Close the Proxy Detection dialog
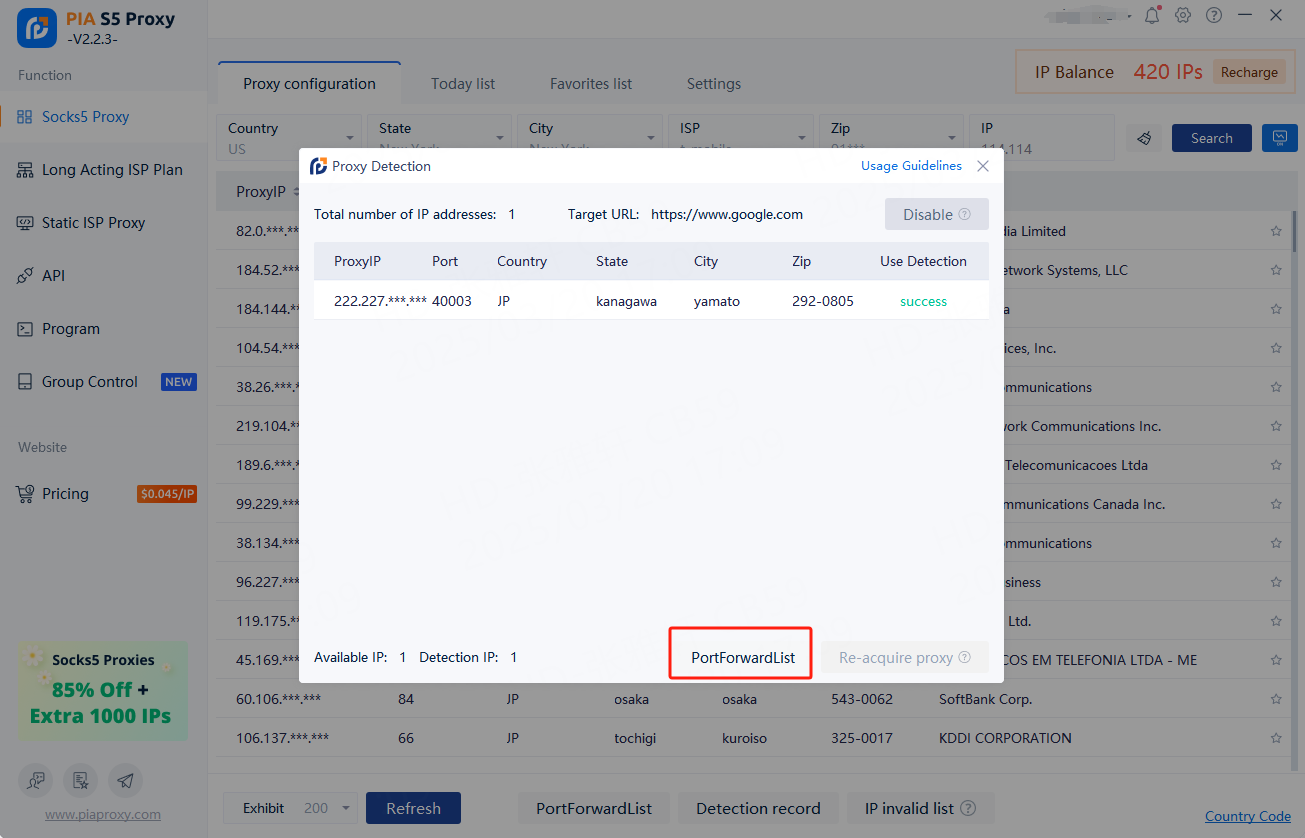1305x838 pixels. click(983, 166)
